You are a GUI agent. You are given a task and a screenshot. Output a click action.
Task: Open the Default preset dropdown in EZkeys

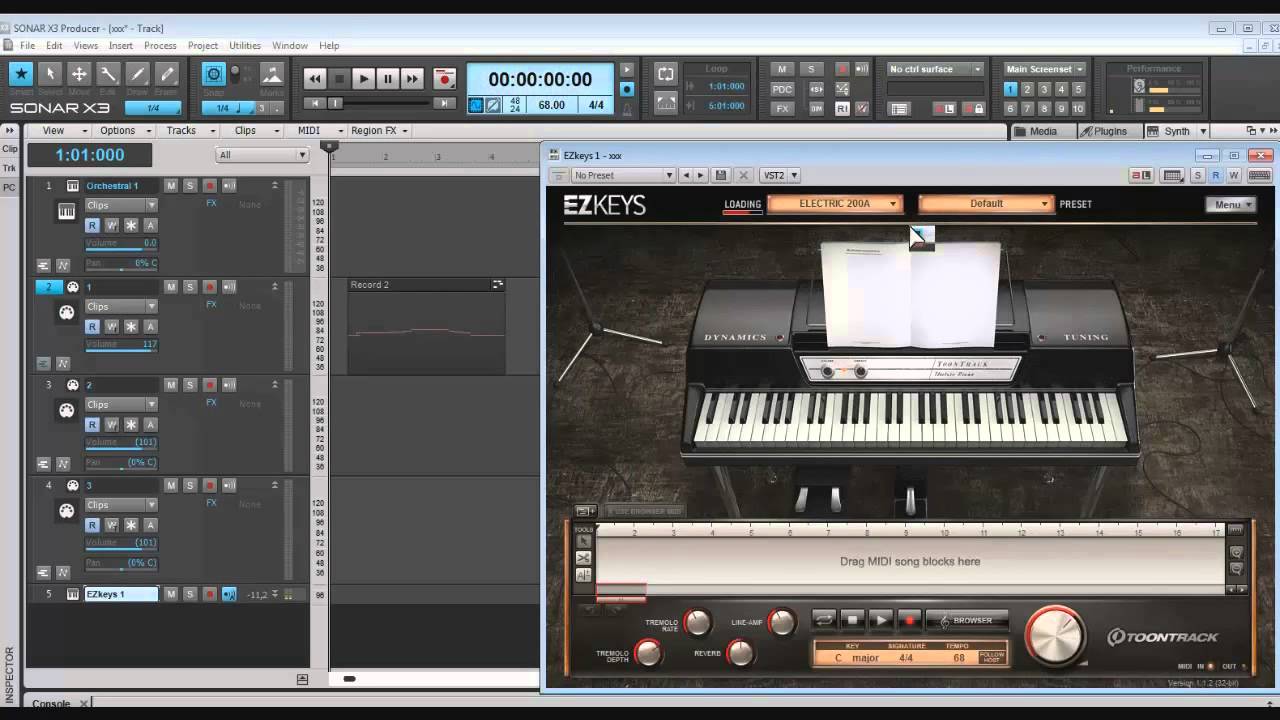point(986,204)
